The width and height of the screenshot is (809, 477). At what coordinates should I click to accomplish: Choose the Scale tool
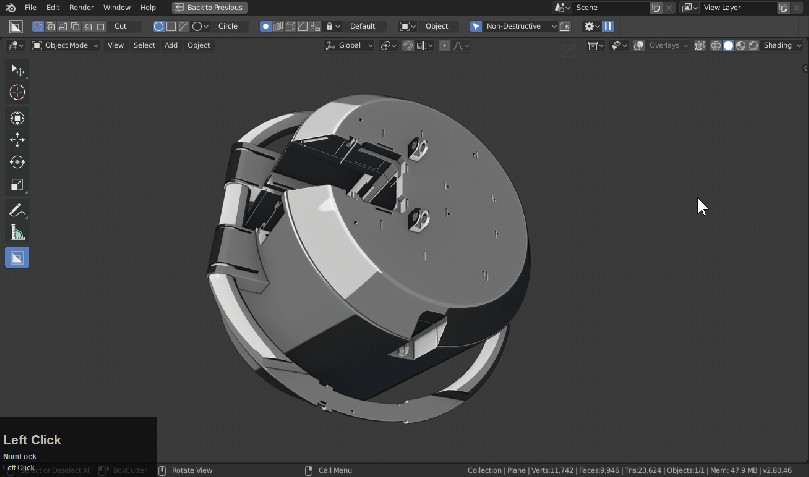click(17, 185)
